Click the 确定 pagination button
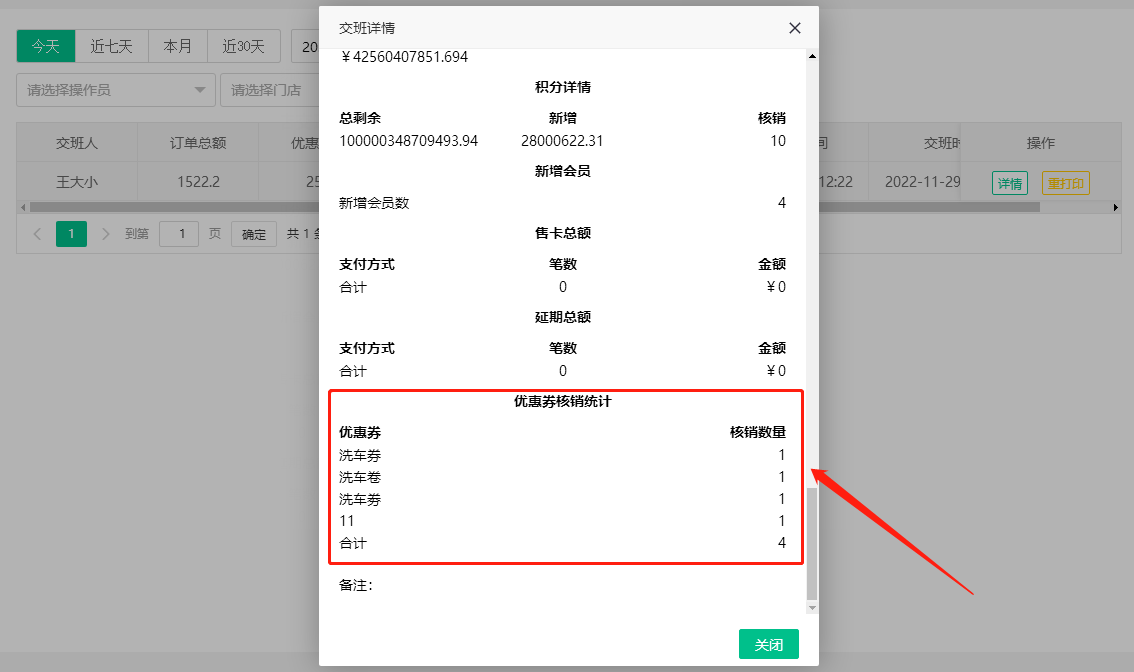Viewport: 1134px width, 672px height. pos(254,234)
